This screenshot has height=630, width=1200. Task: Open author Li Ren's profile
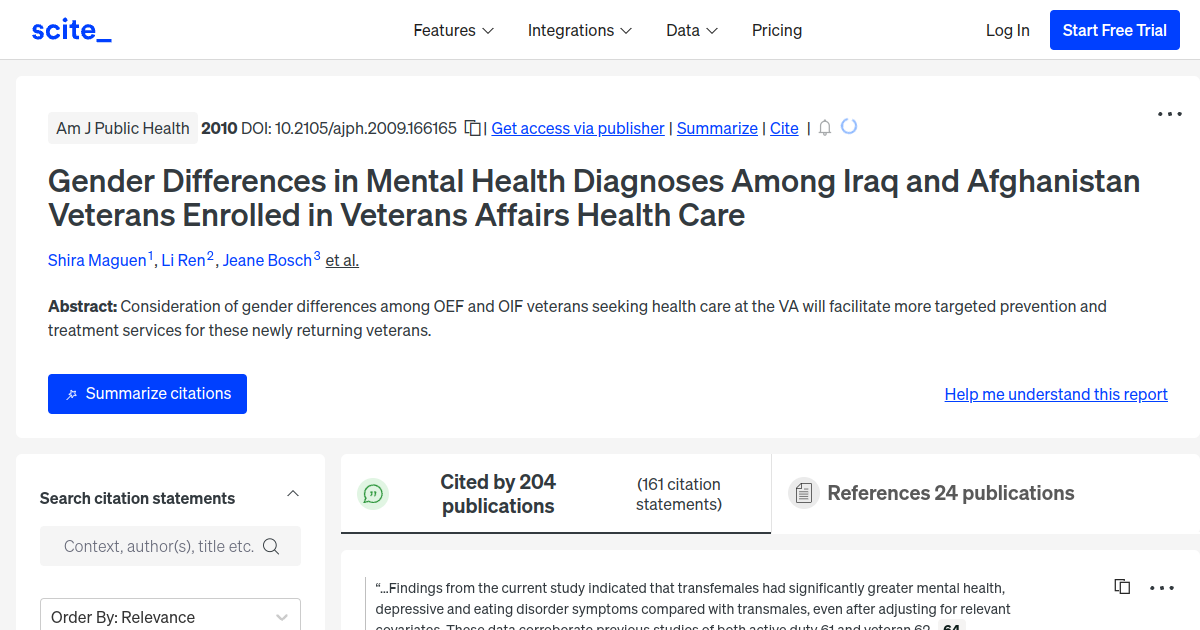[x=183, y=260]
